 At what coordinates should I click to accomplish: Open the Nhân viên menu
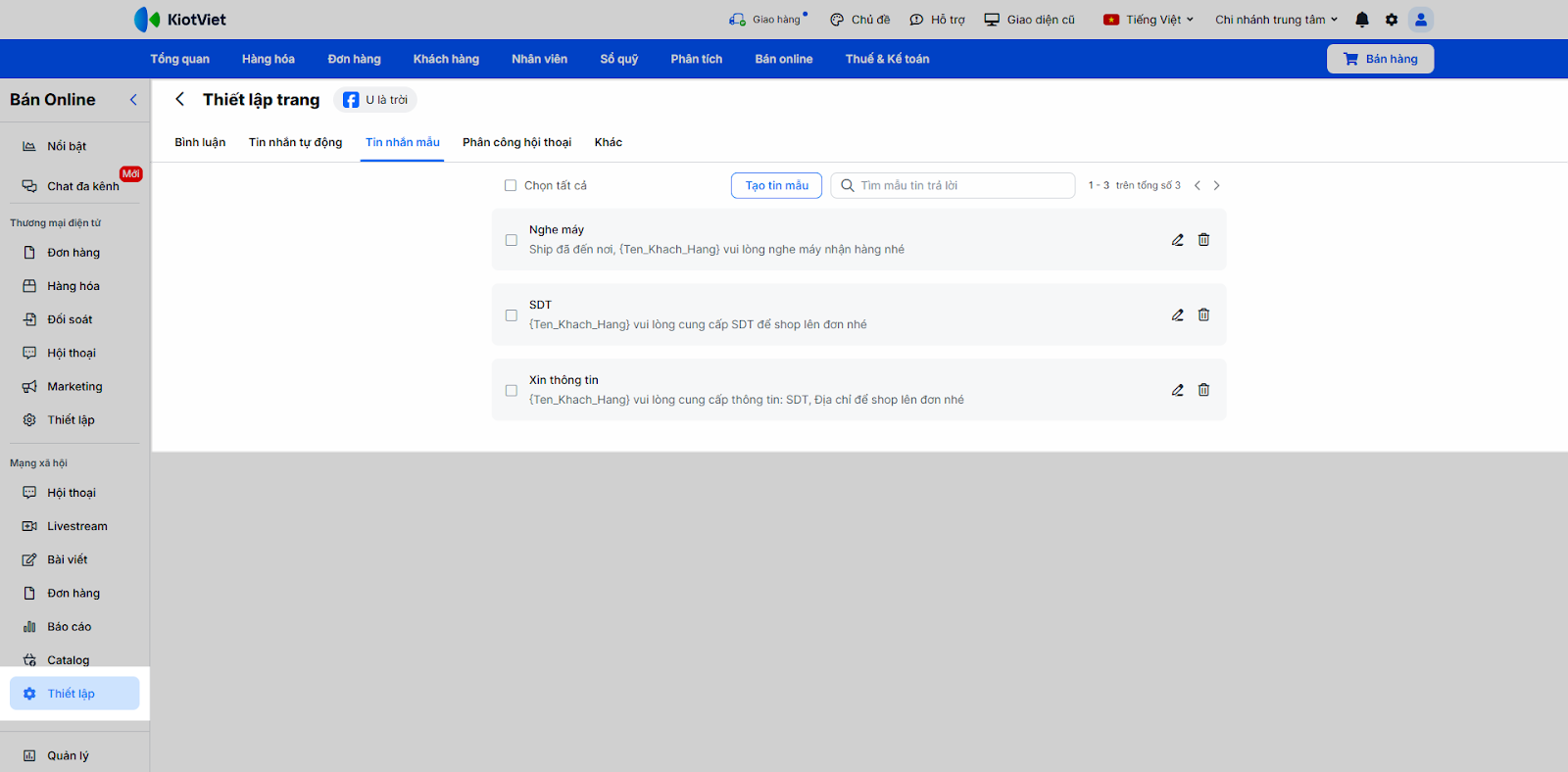click(x=540, y=59)
